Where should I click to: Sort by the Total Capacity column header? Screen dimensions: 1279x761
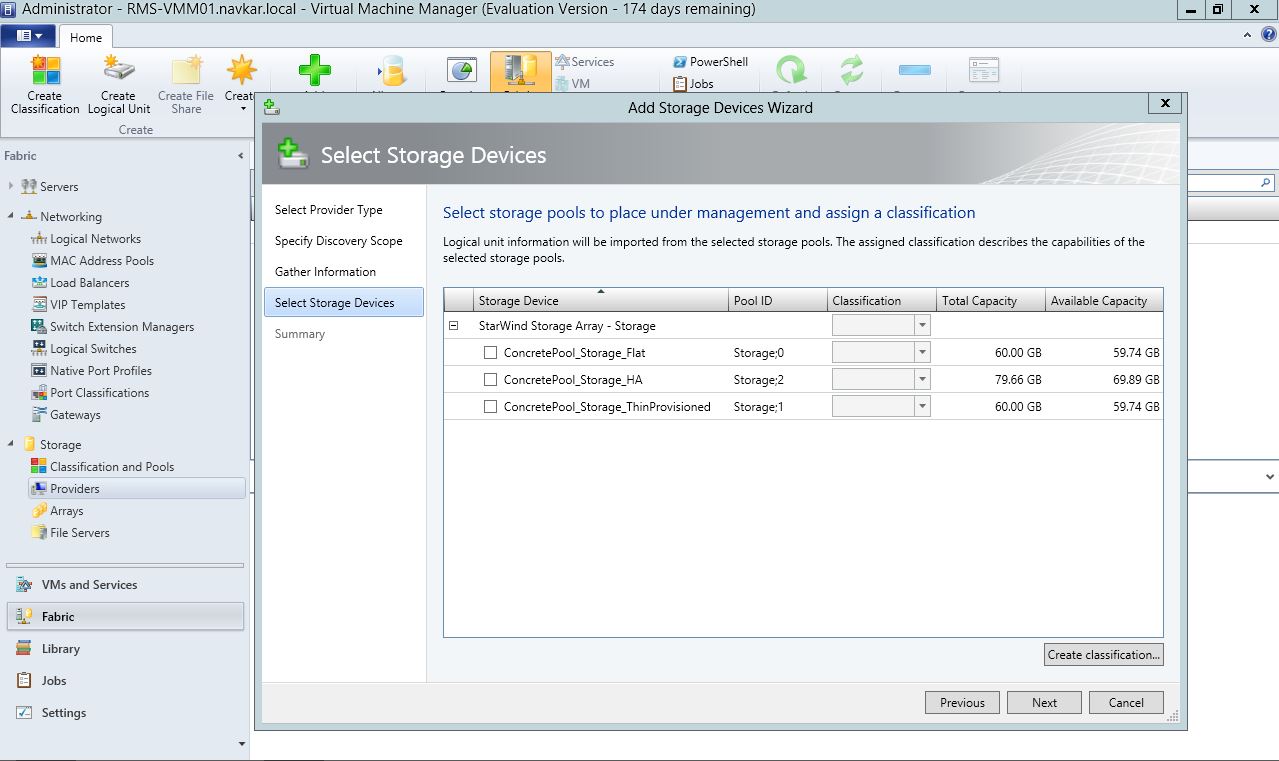pyautogui.click(x=991, y=300)
